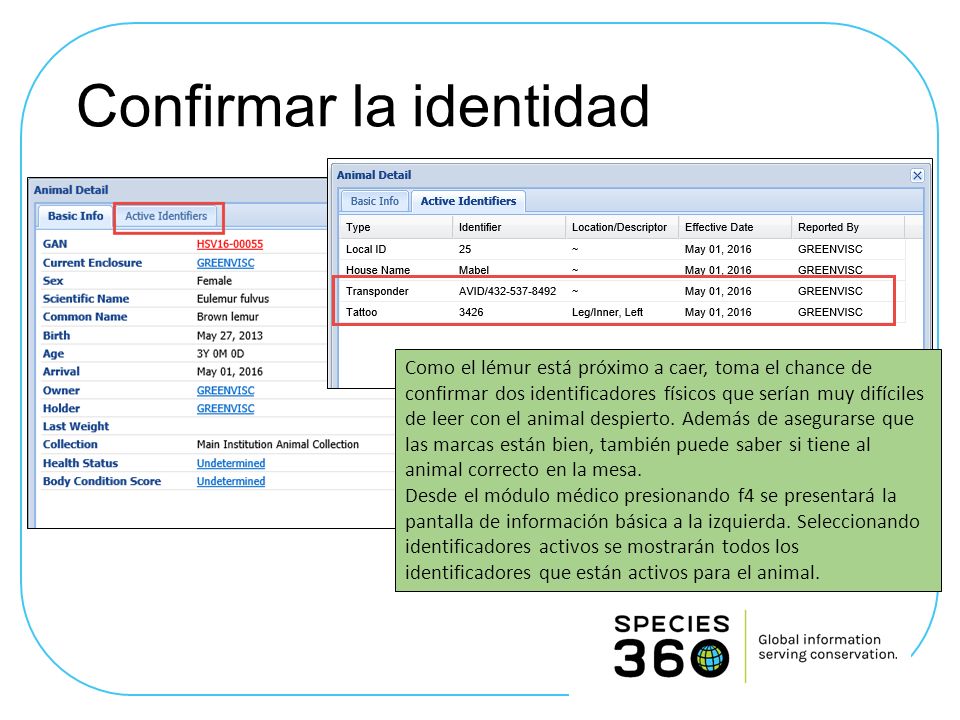Viewport: 960px width, 720px height.
Task: Click the Birth date May 27, 2013
Action: click(230, 336)
